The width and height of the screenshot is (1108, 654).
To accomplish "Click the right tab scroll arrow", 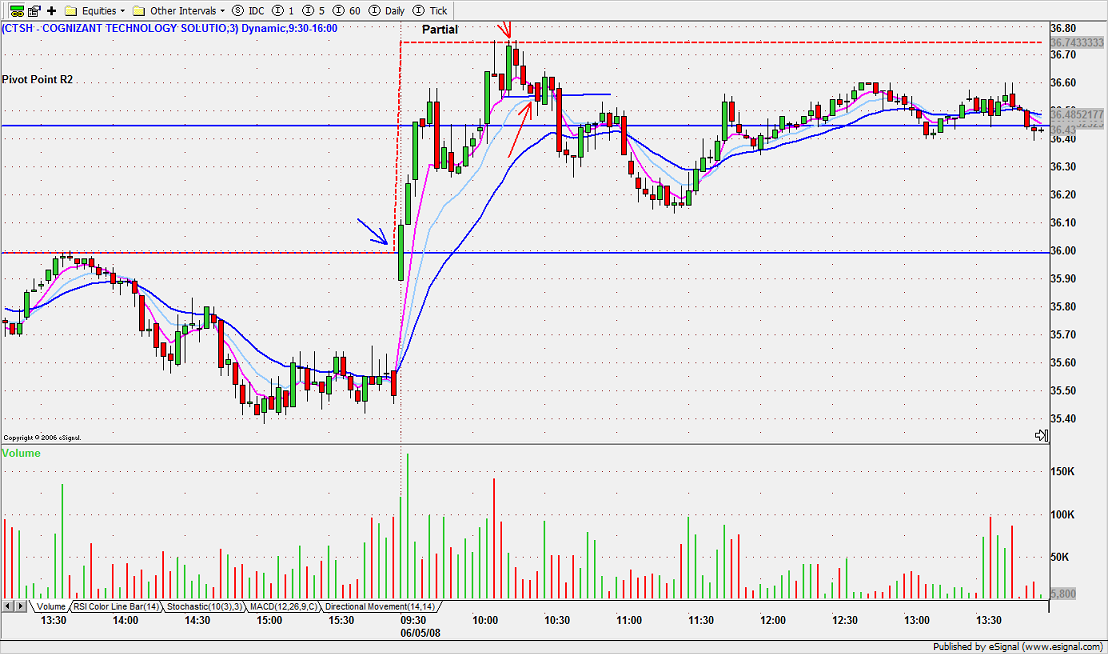I will pos(21,606).
